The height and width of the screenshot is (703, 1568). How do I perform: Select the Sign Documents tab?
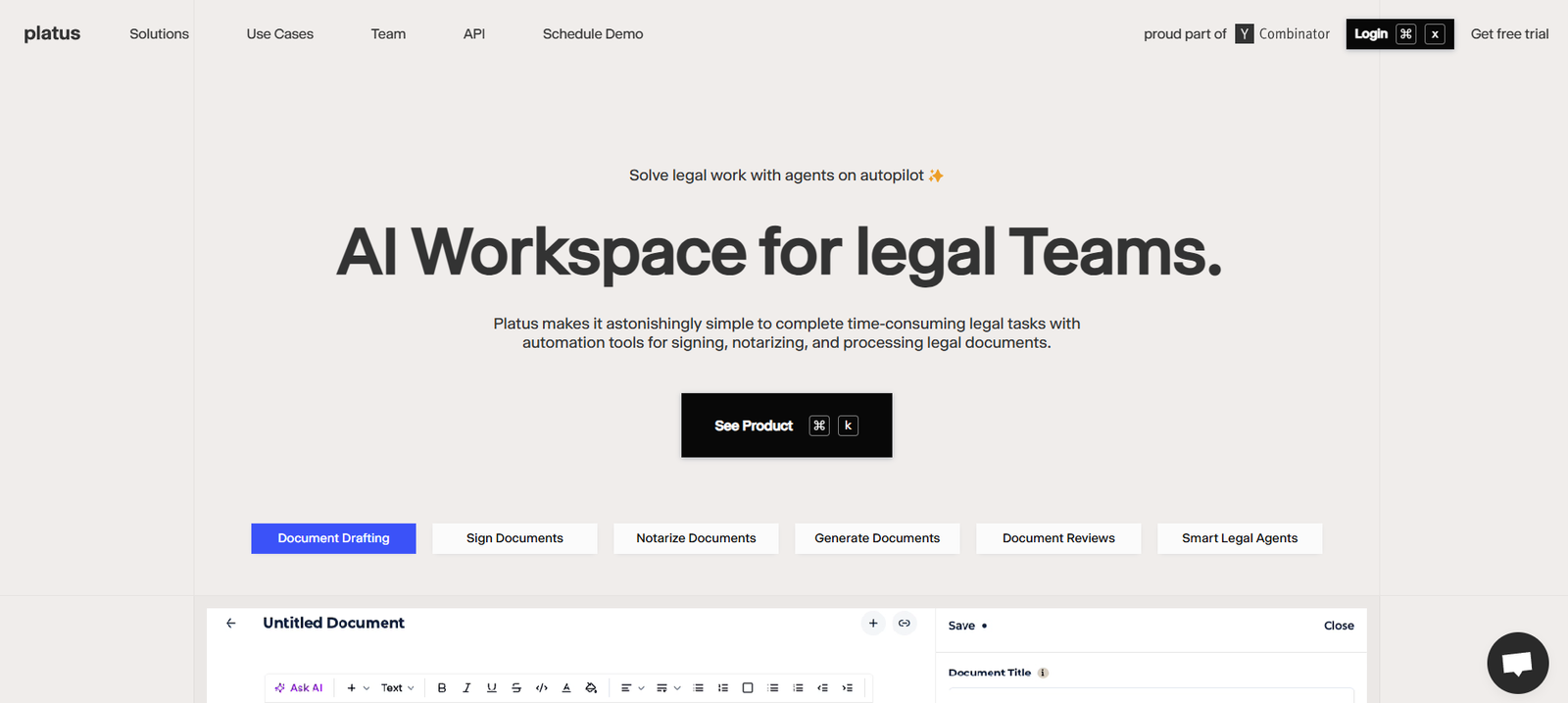tap(514, 538)
